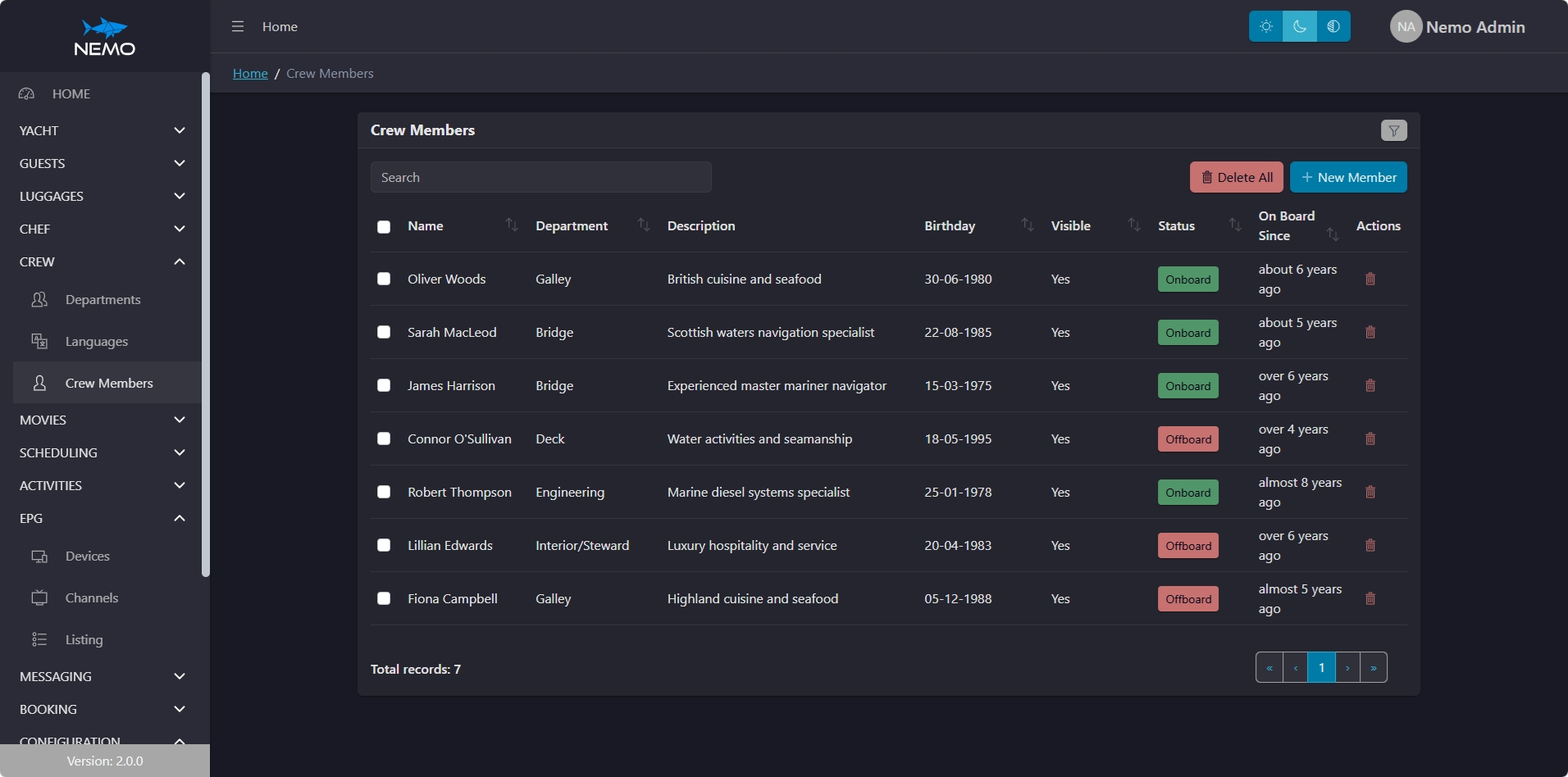The width and height of the screenshot is (1568, 777).
Task: Check the Fiona Campbell row checkbox
Action: point(384,598)
